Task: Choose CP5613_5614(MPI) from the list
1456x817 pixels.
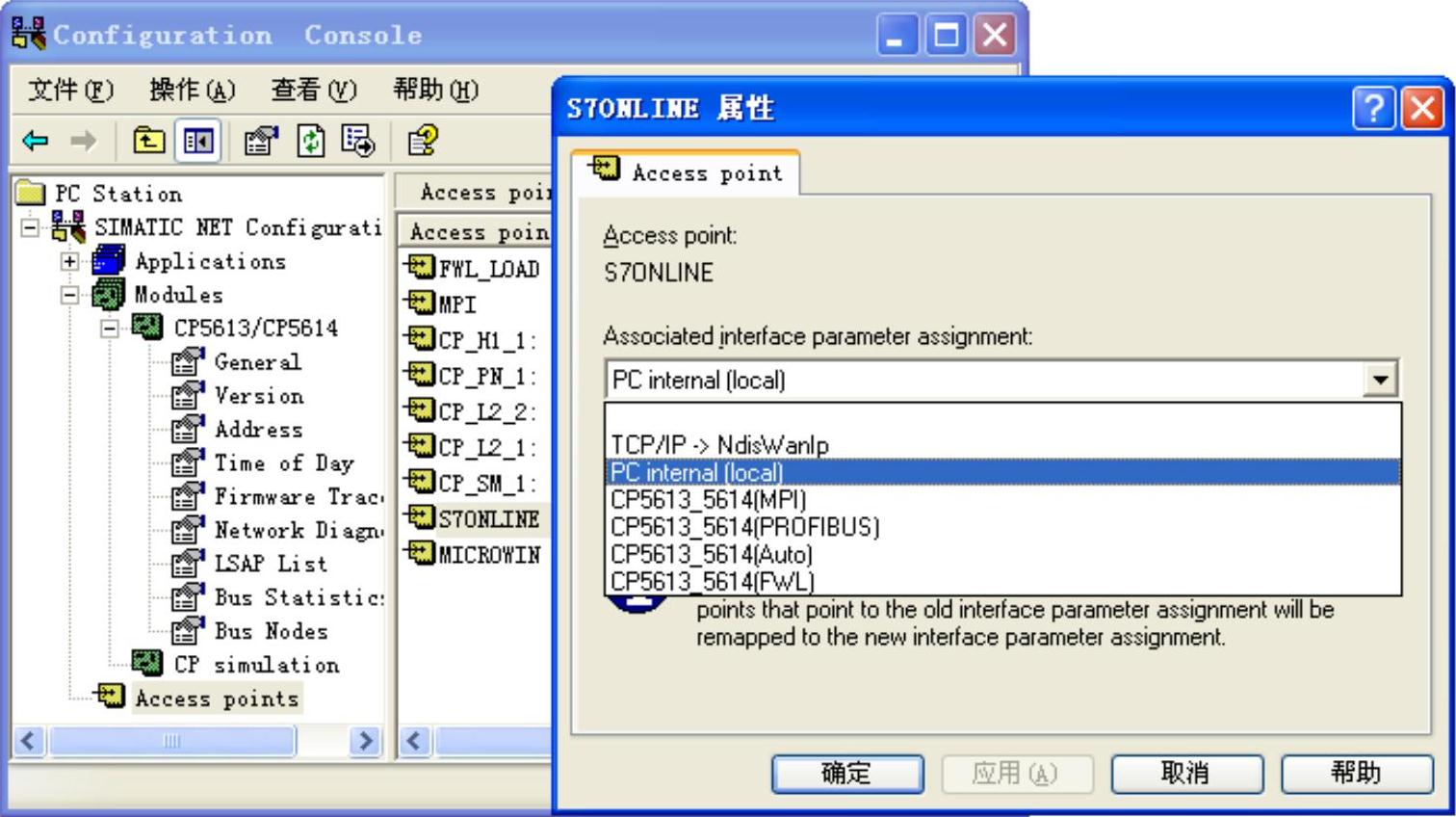Action: coord(1002,499)
